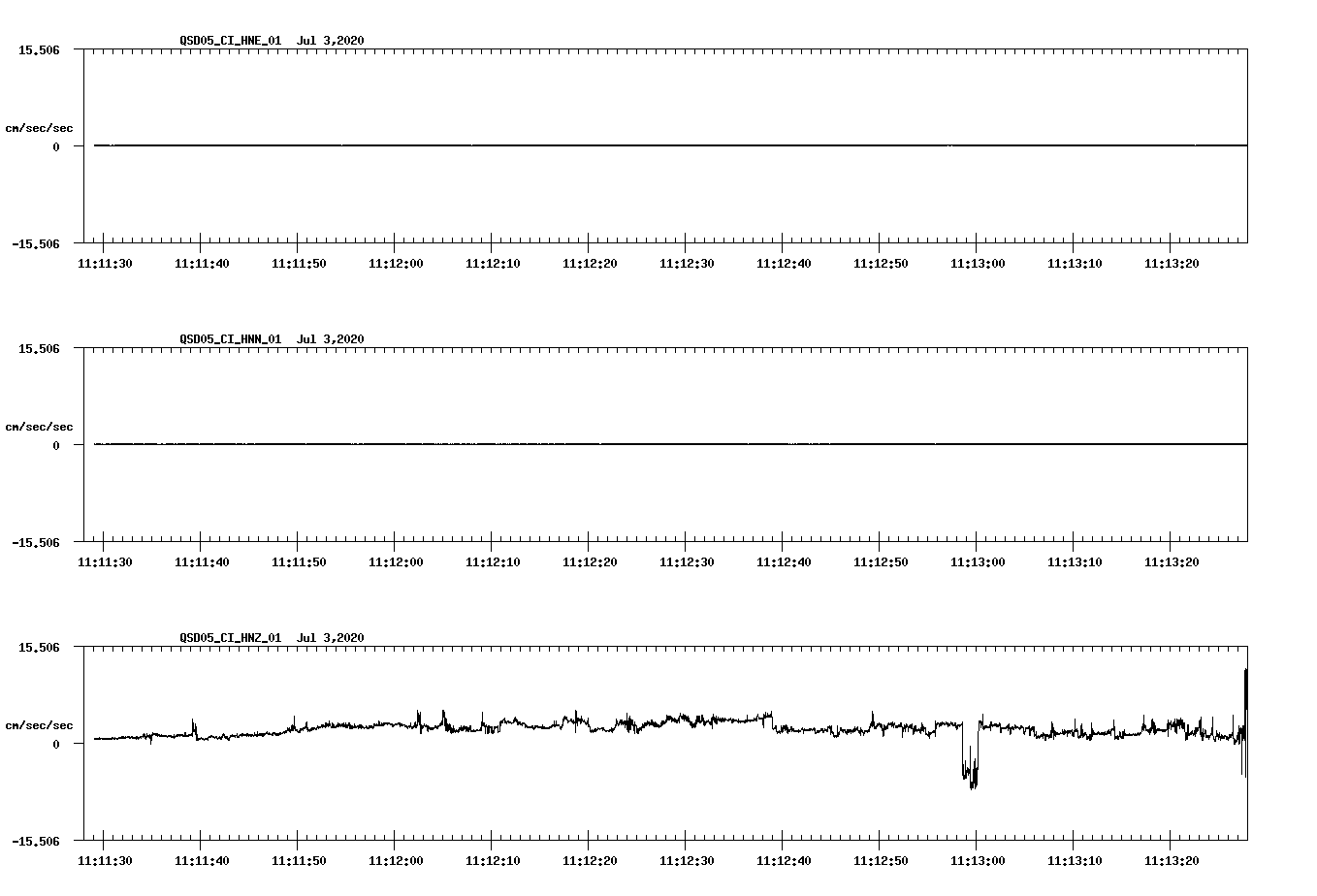Click the 11:12:00 time label under HNN plot
Image resolution: width=1317 pixels, height=896 pixels.
396,561
